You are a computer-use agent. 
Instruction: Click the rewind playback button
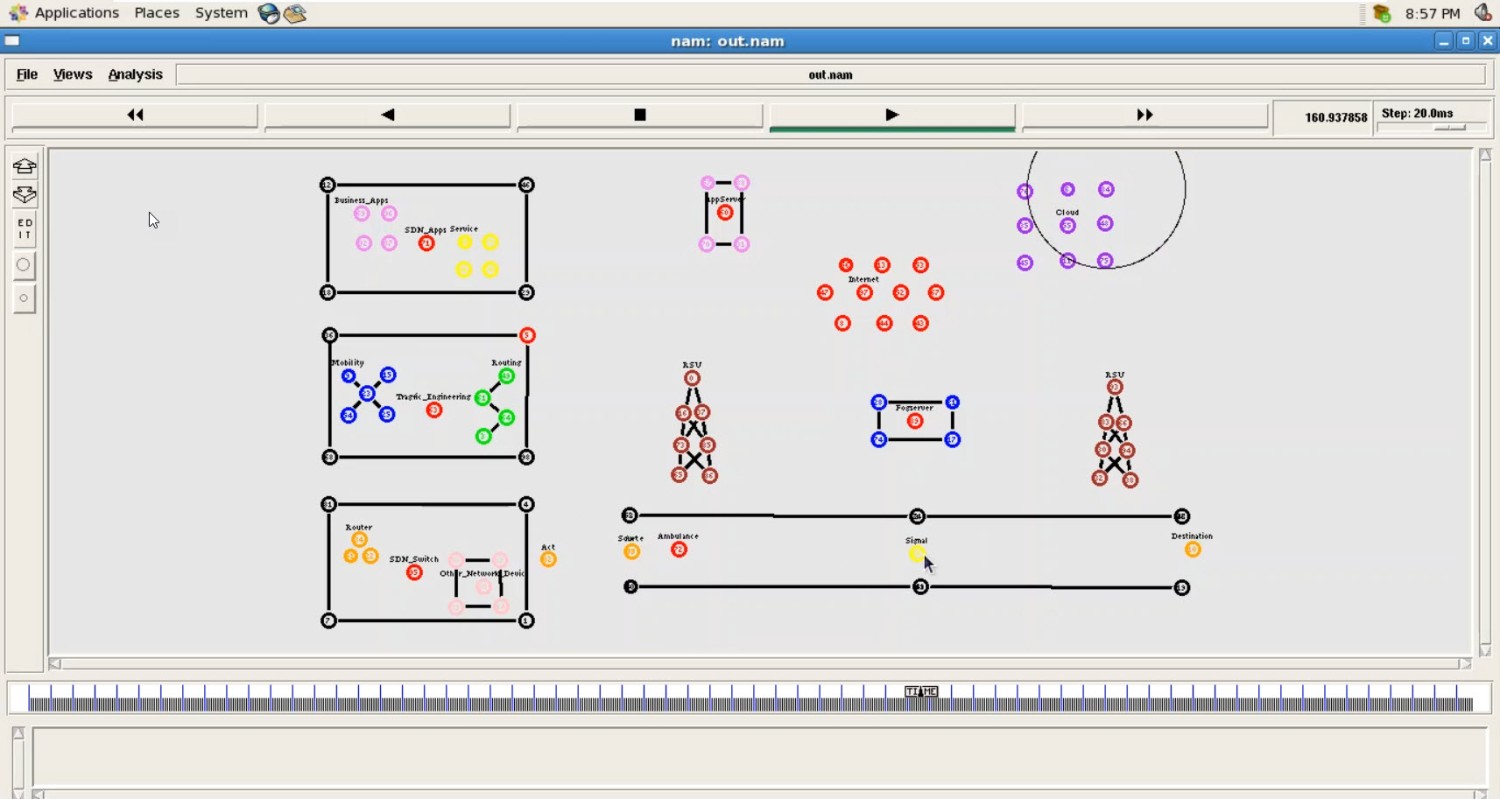[135, 115]
